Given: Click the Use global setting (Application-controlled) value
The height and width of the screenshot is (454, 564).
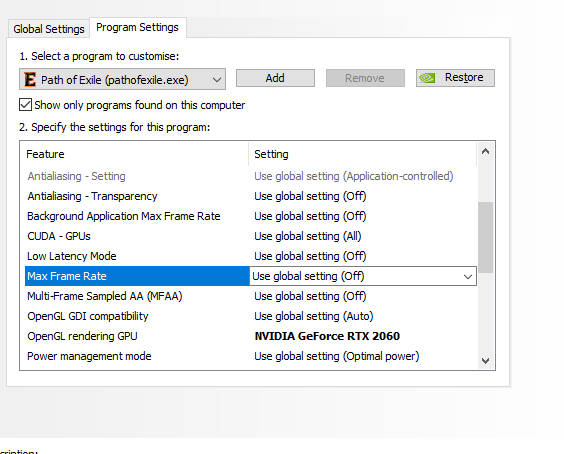Looking at the screenshot, I should pyautogui.click(x=354, y=176).
